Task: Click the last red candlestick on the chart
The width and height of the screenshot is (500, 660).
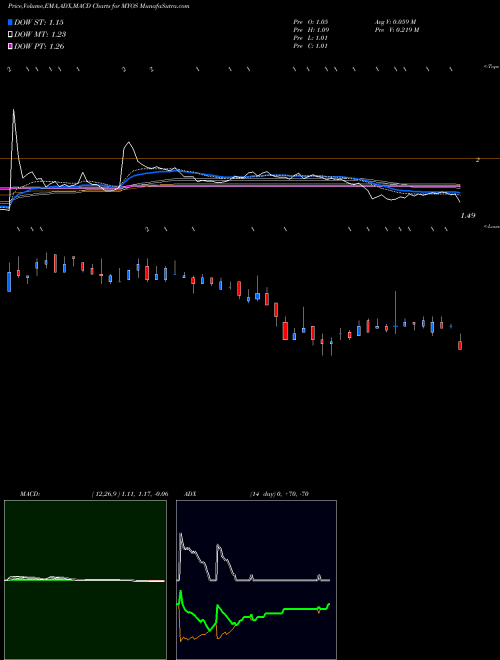Action: click(460, 345)
